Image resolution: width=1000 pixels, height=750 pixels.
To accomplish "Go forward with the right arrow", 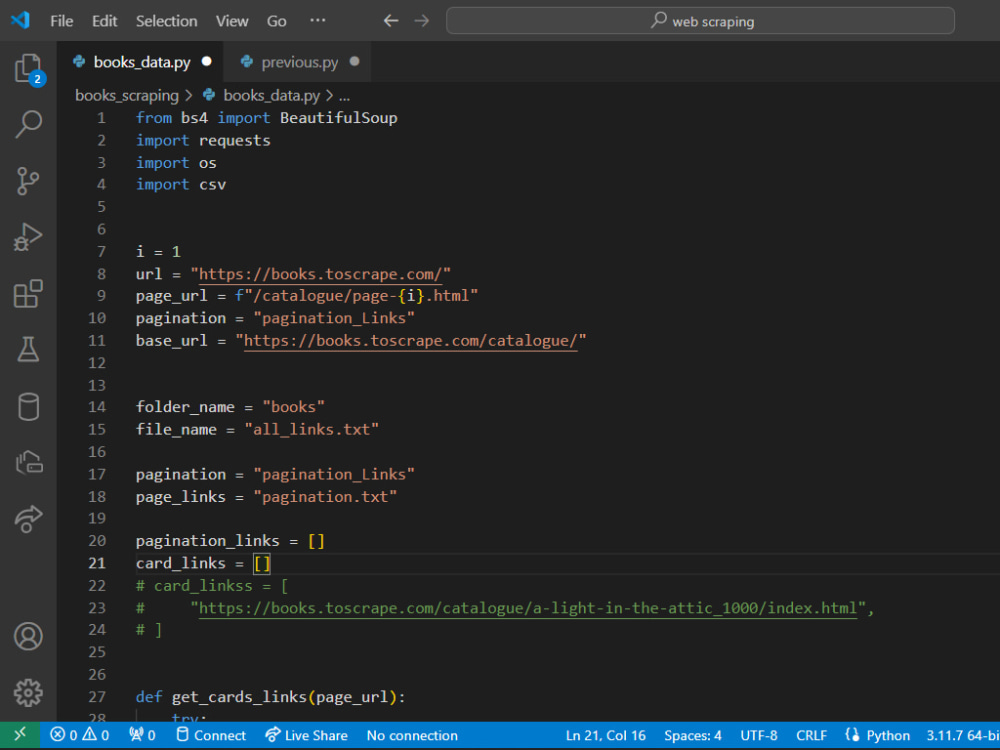I will click(x=422, y=21).
